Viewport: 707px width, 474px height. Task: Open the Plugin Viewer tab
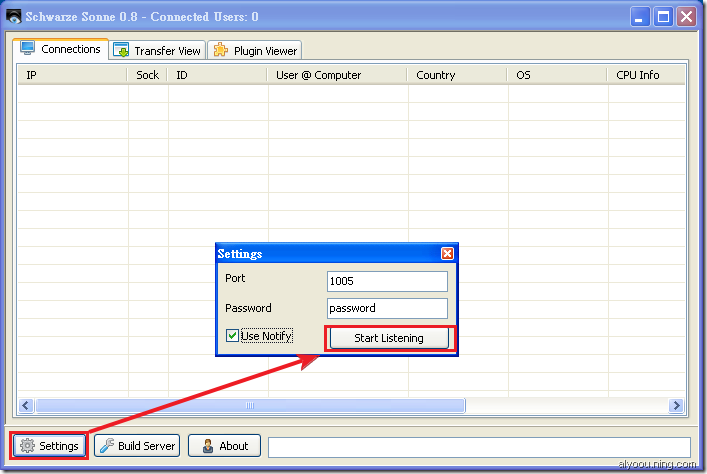tap(255, 50)
